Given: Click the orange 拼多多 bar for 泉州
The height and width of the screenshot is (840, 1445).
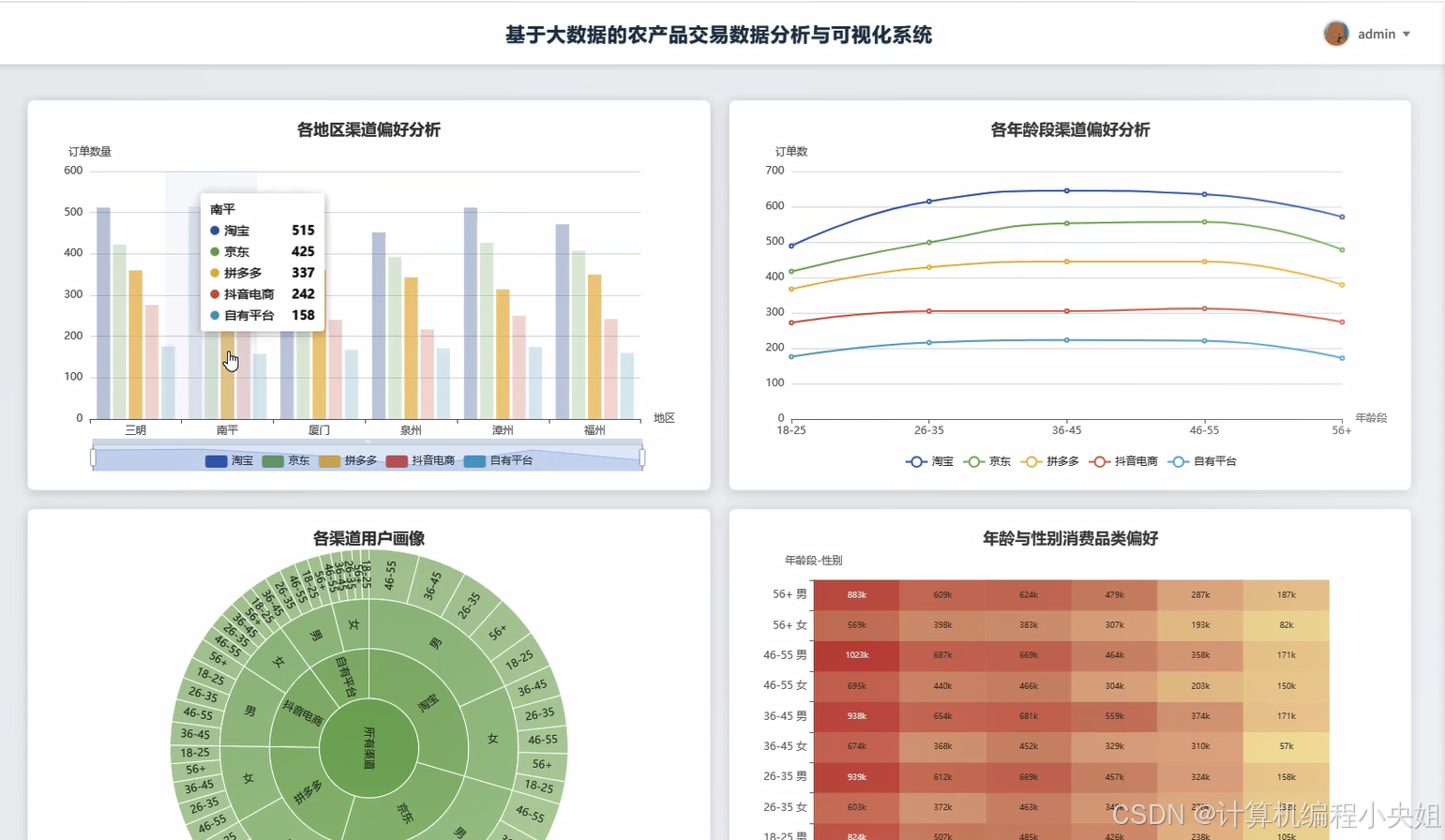Looking at the screenshot, I should [x=411, y=348].
